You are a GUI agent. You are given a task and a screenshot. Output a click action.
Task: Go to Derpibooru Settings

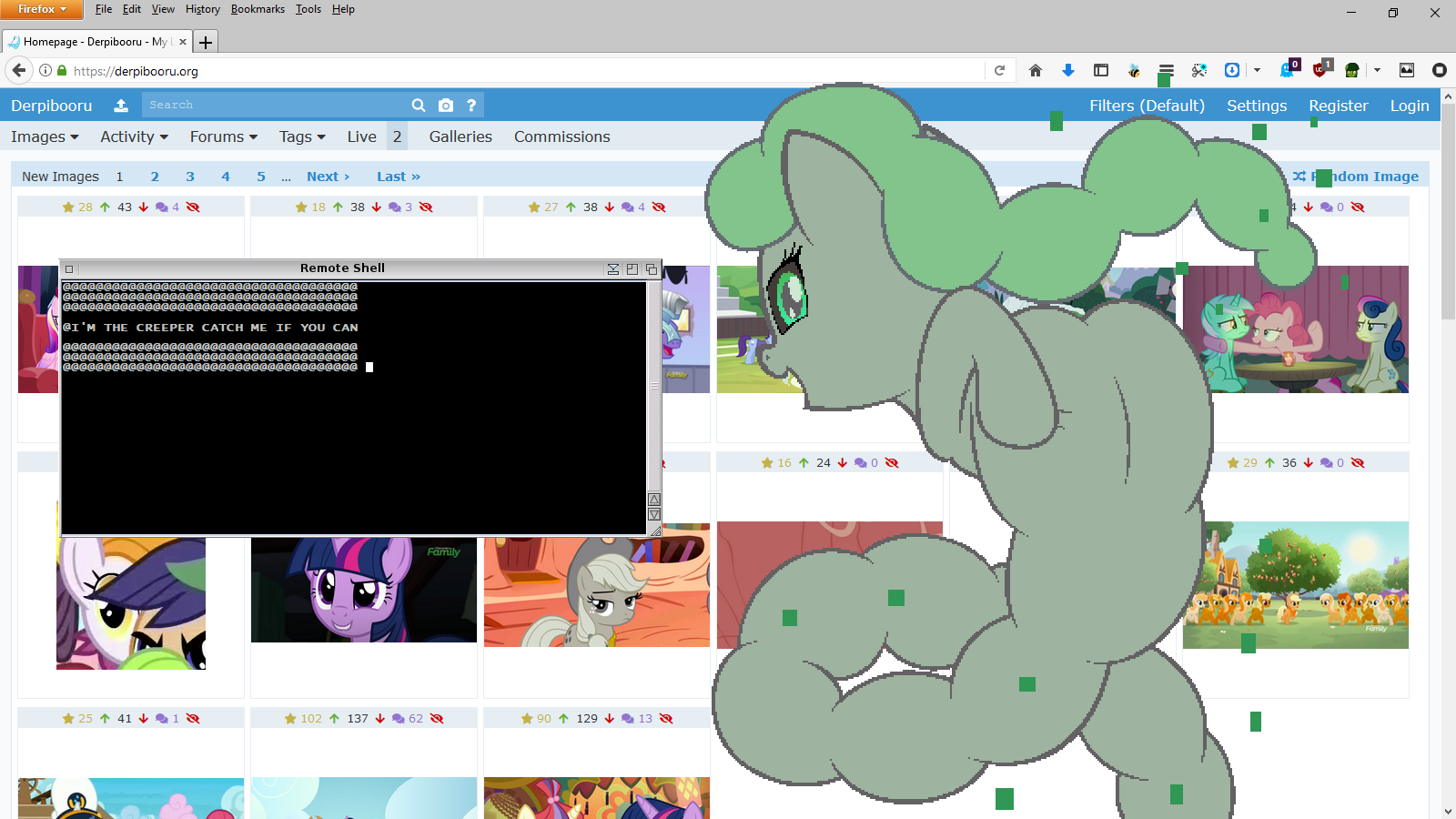[x=1257, y=106]
